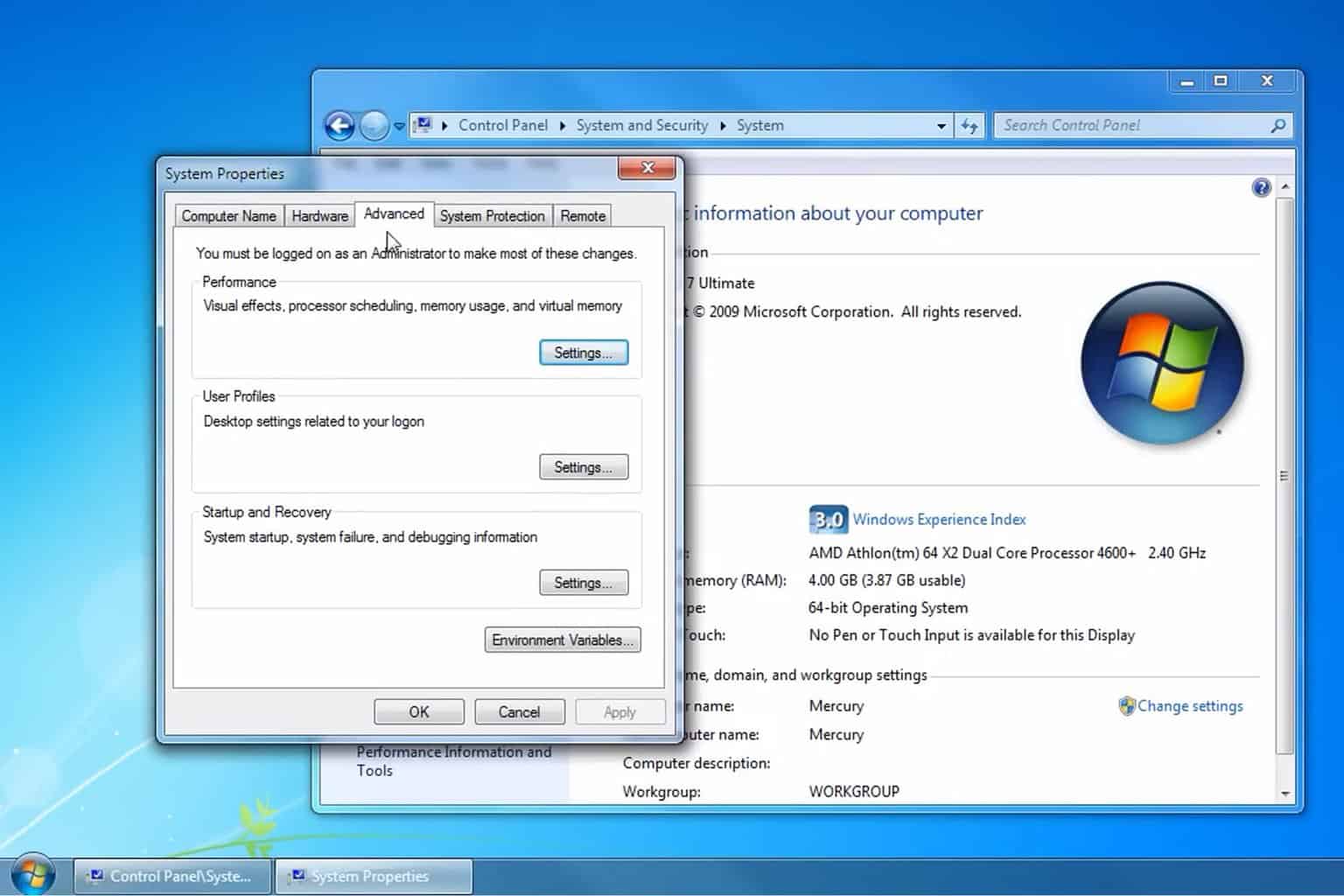
Task: Open Performance Information and Tools link
Action: (x=453, y=761)
